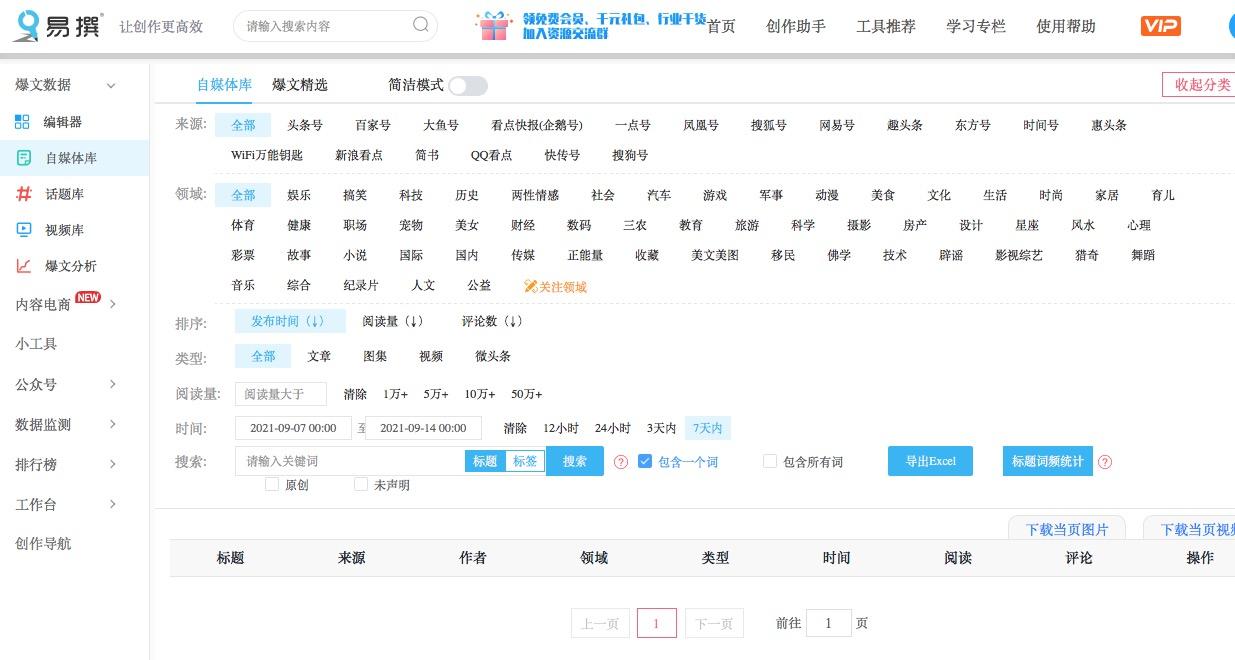Click the 导出Excel button
This screenshot has width=1235, height=660.
tap(930, 461)
